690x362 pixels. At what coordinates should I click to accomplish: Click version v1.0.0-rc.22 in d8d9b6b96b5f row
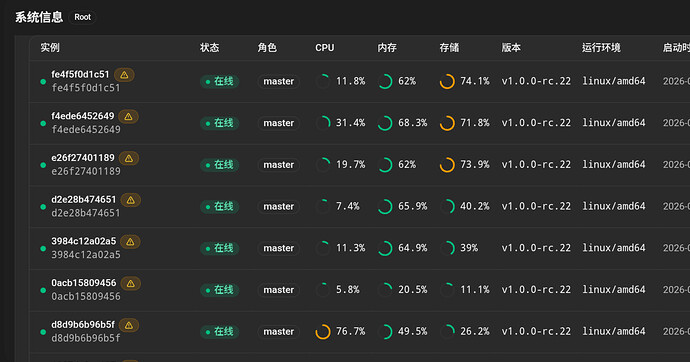pyautogui.click(x=536, y=332)
